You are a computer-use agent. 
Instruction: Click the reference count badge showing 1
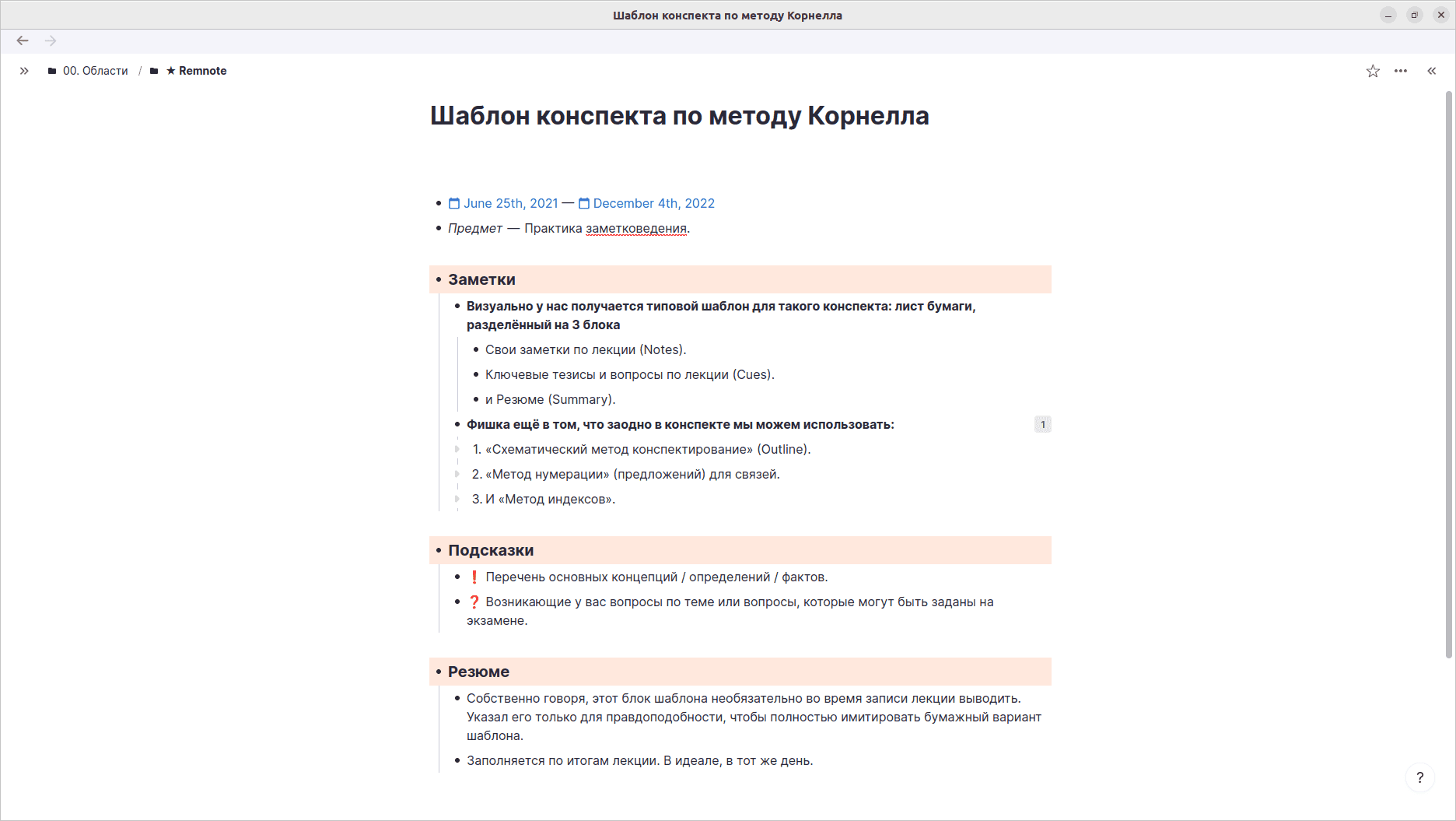1043,424
